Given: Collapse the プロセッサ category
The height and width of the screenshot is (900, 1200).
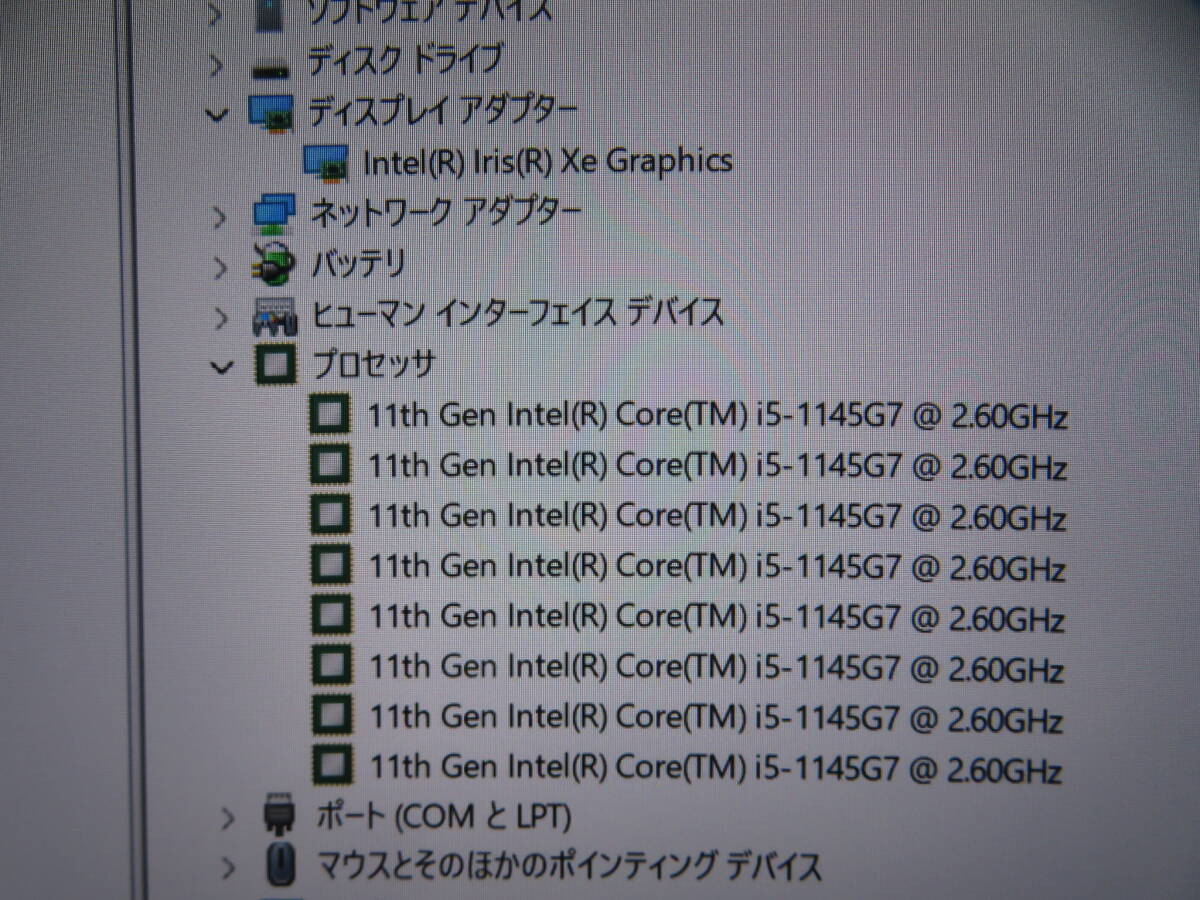Looking at the screenshot, I should coord(221,366).
